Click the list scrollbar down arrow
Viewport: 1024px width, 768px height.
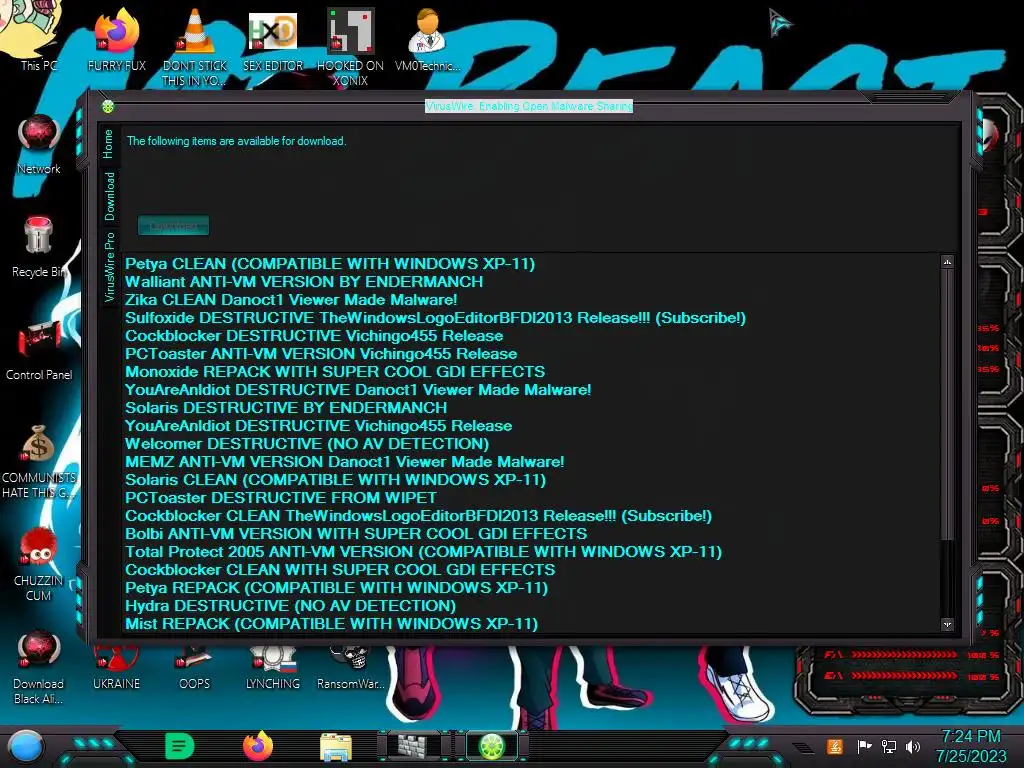coord(948,624)
